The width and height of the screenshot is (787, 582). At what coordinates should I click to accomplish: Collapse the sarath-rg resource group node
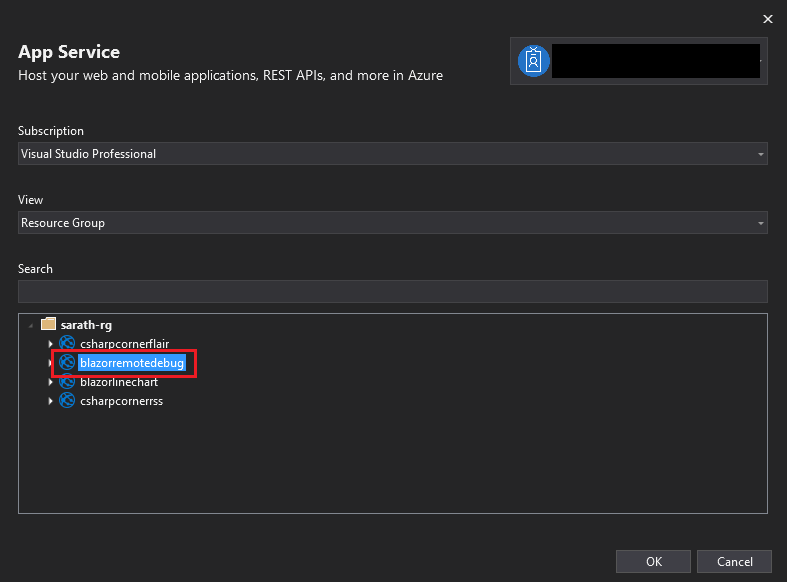click(32, 325)
